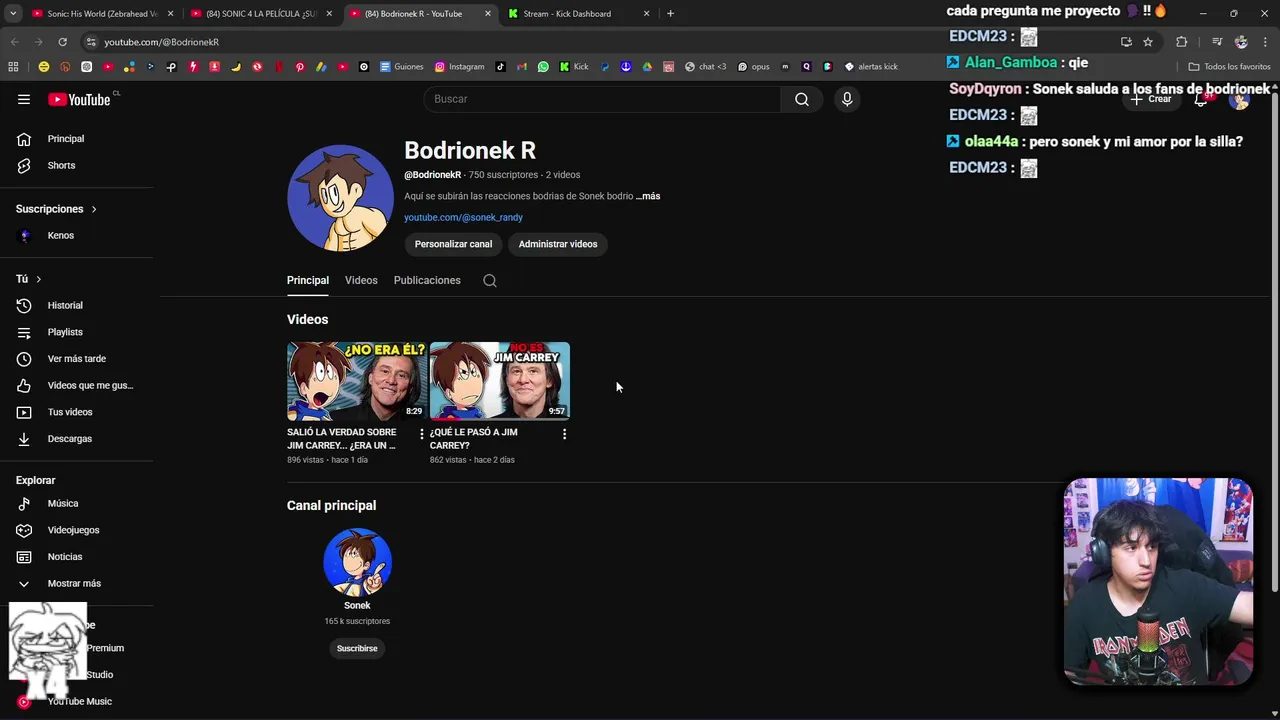Open the opus bookmark
Screen dimensions: 1280x720
754,67
